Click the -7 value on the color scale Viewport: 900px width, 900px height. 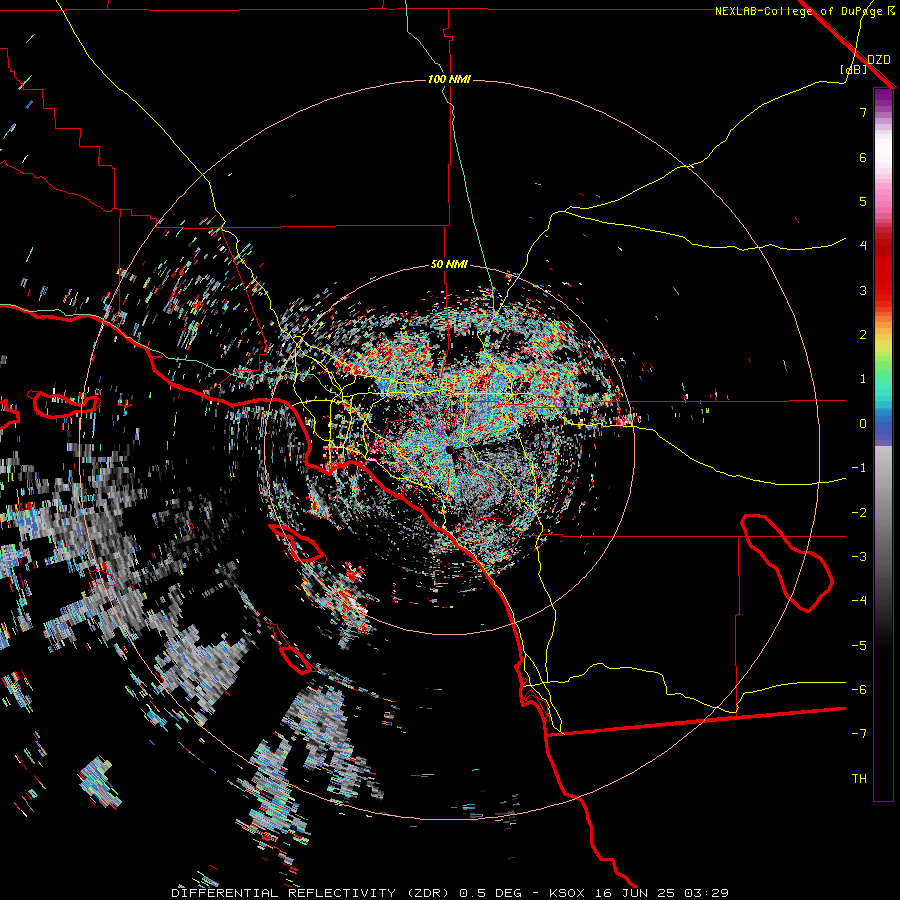click(859, 734)
